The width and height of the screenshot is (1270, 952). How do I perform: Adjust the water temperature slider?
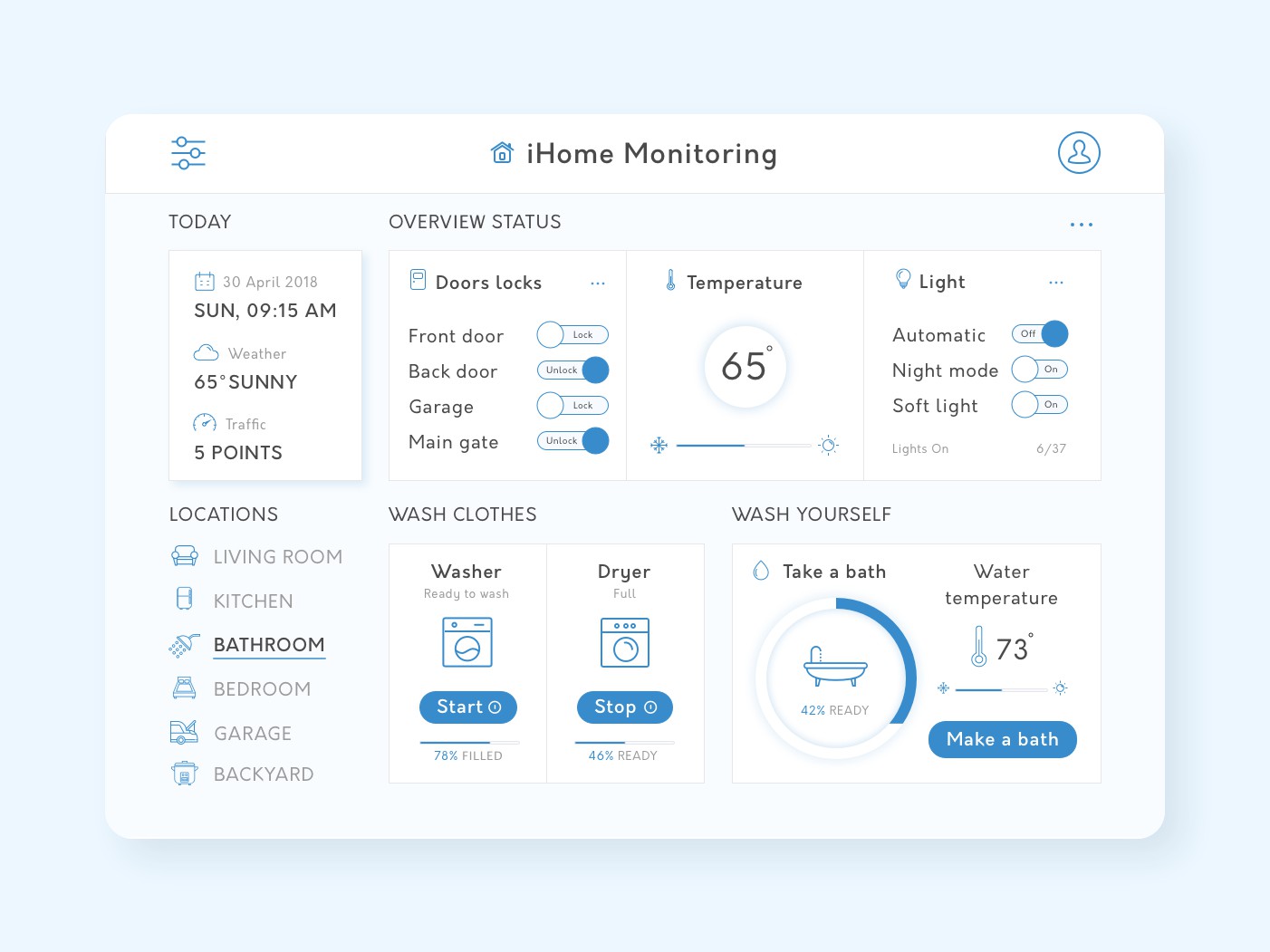[1001, 689]
